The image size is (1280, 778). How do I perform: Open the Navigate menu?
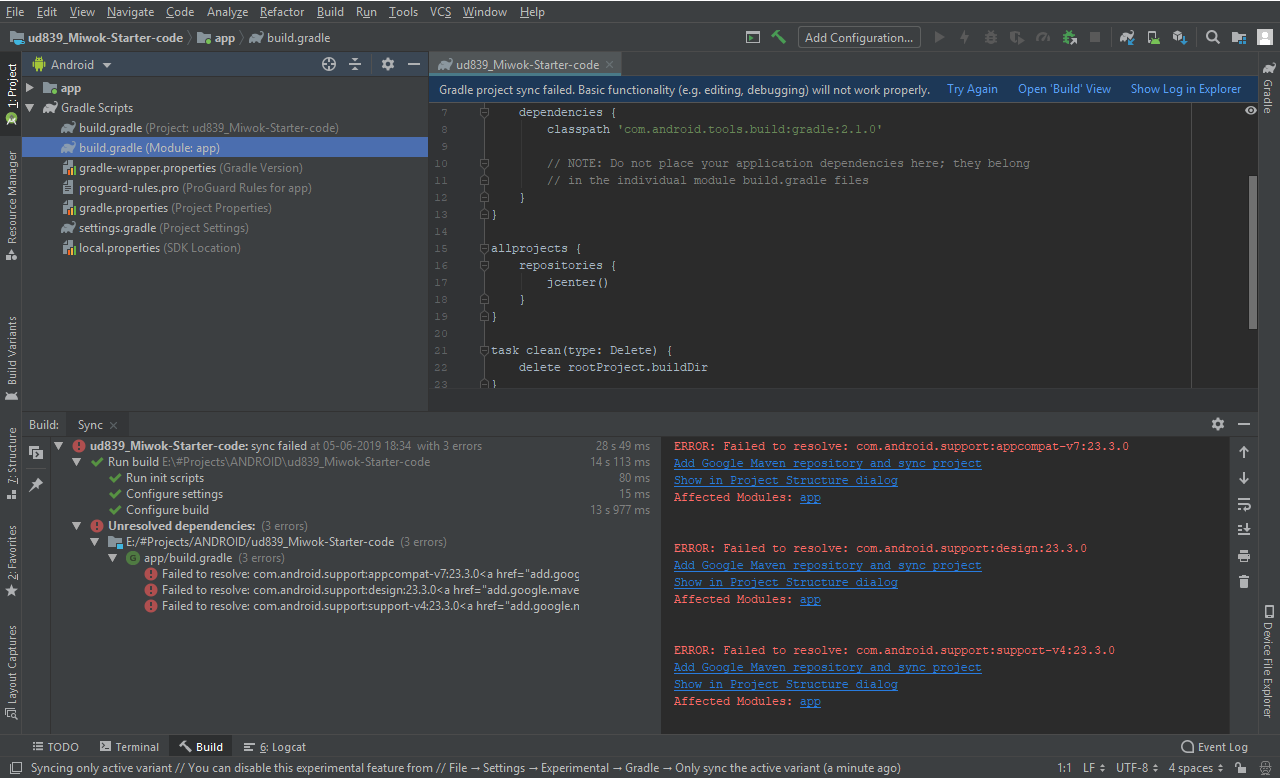coord(130,12)
